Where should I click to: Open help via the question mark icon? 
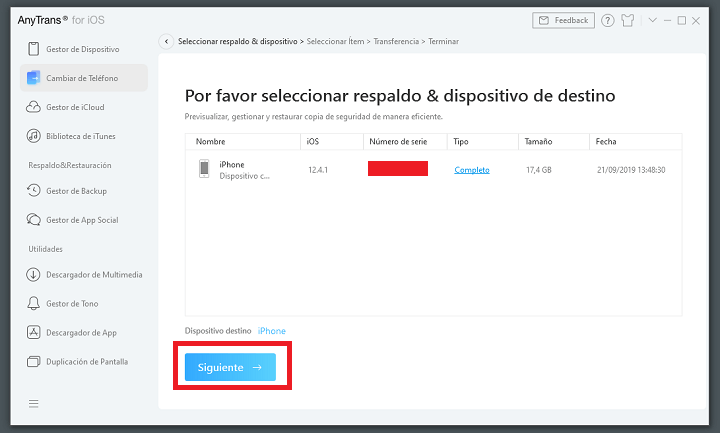(x=608, y=20)
